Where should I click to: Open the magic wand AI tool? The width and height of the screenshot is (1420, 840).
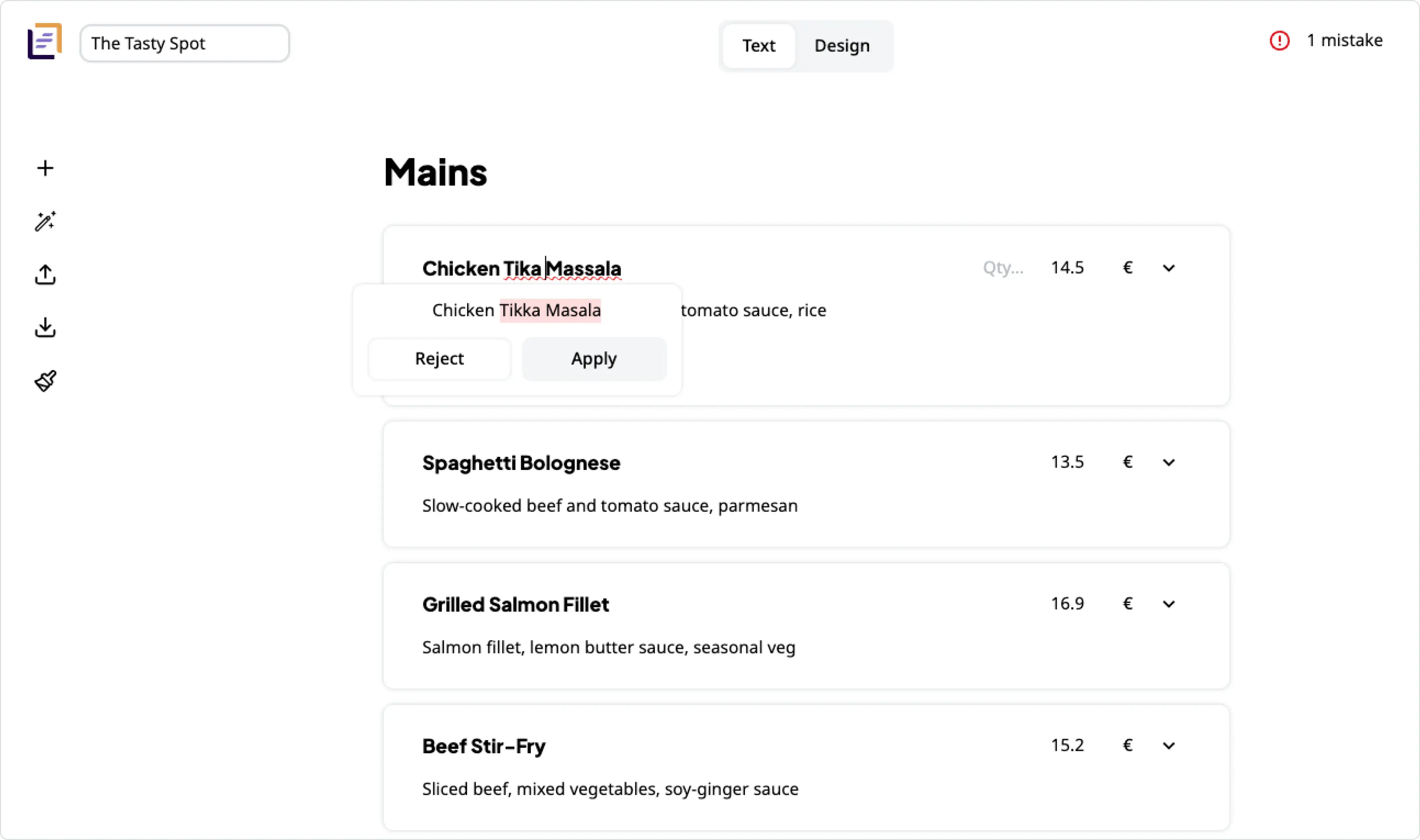(x=45, y=221)
